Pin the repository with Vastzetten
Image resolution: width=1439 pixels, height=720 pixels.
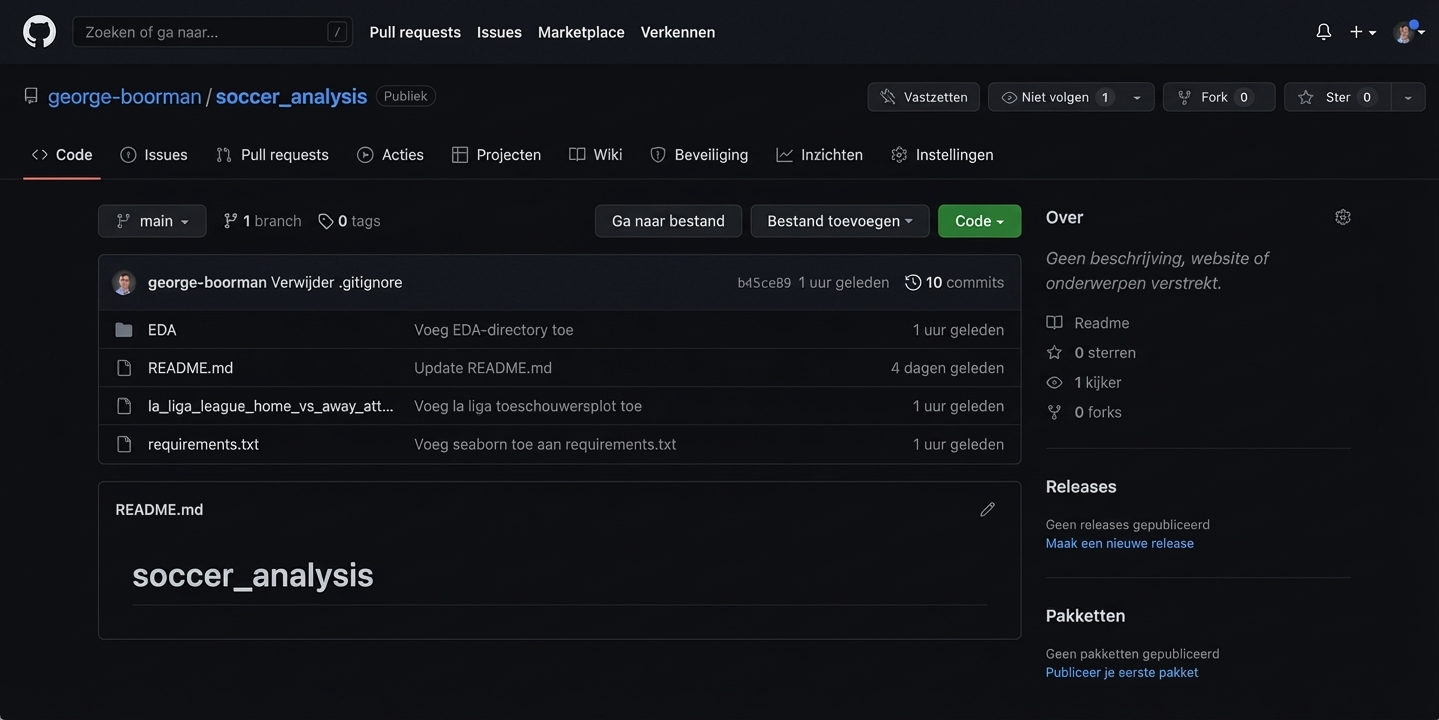pyautogui.click(x=923, y=97)
